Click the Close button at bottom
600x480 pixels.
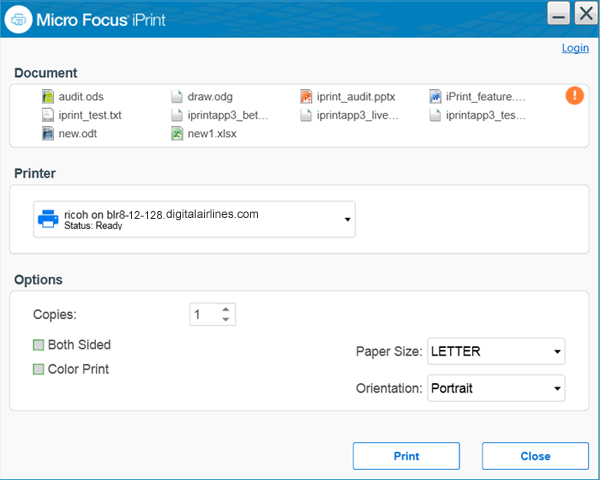coord(535,456)
